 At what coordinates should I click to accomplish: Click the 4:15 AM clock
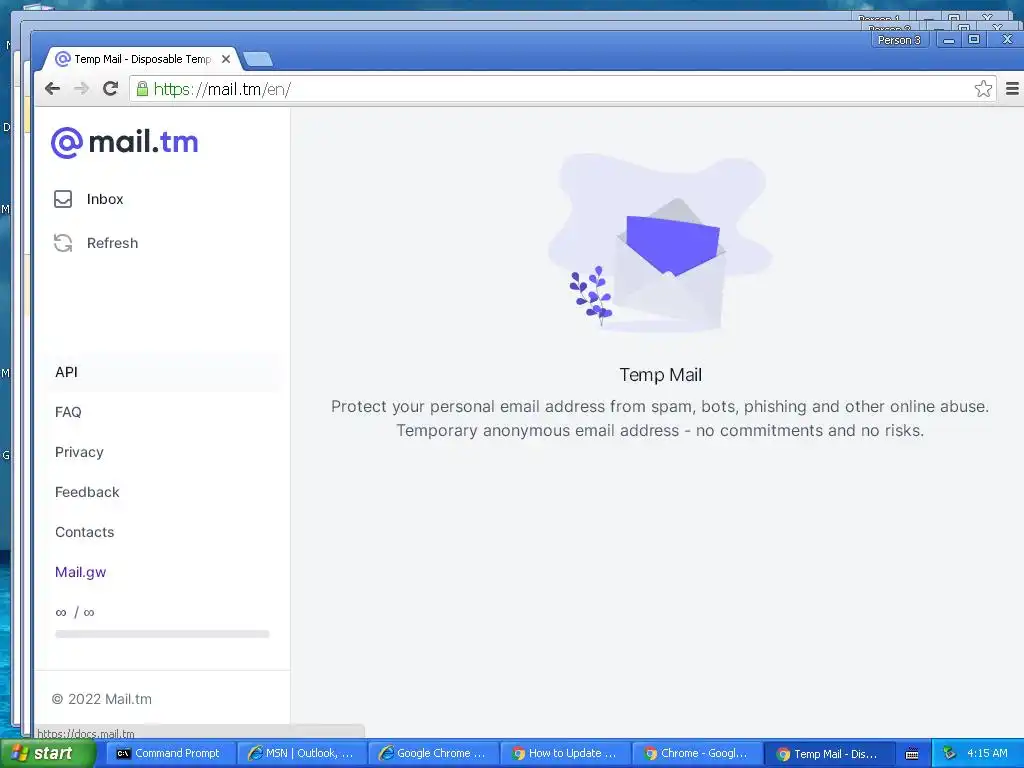click(x=987, y=753)
